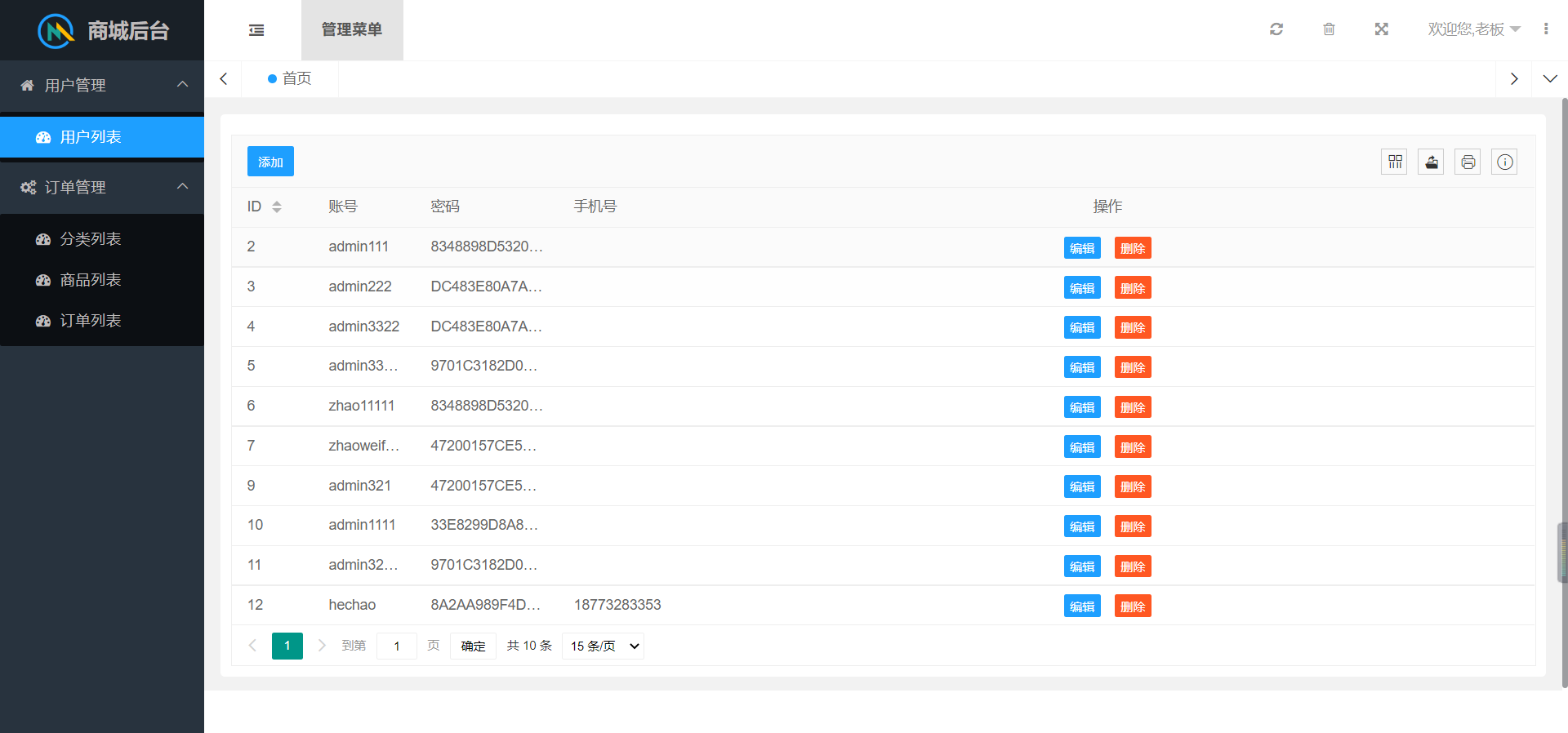The height and width of the screenshot is (733, 1568).
Task: Export table data with the export icon
Action: coord(1432,162)
